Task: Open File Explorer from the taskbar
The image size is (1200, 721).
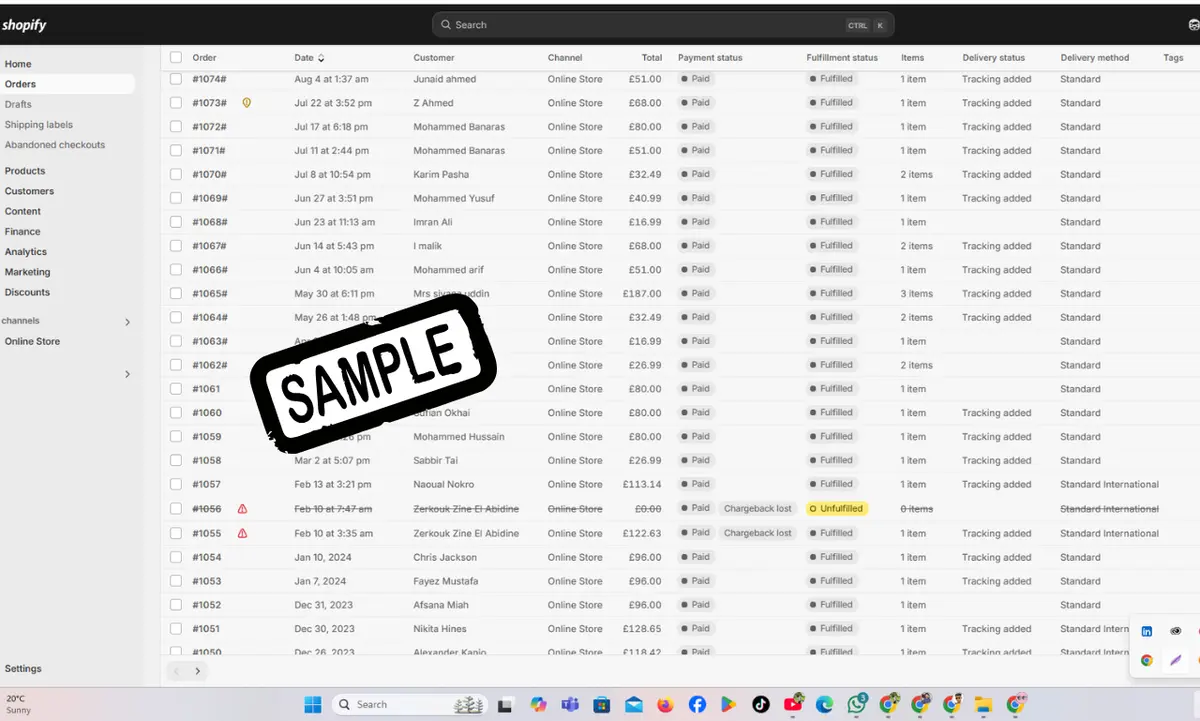Action: point(983,704)
